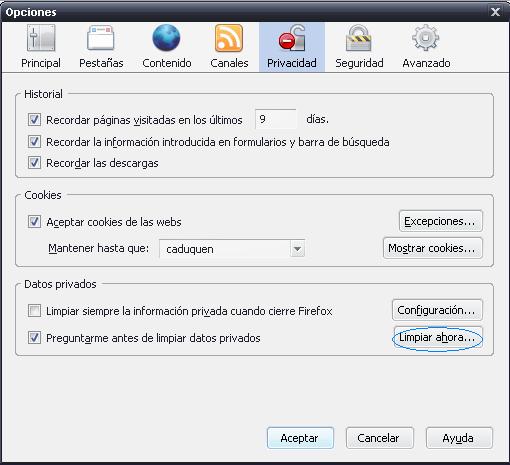The image size is (510, 465).
Task: Open private data Configuración button
Action: click(x=437, y=310)
